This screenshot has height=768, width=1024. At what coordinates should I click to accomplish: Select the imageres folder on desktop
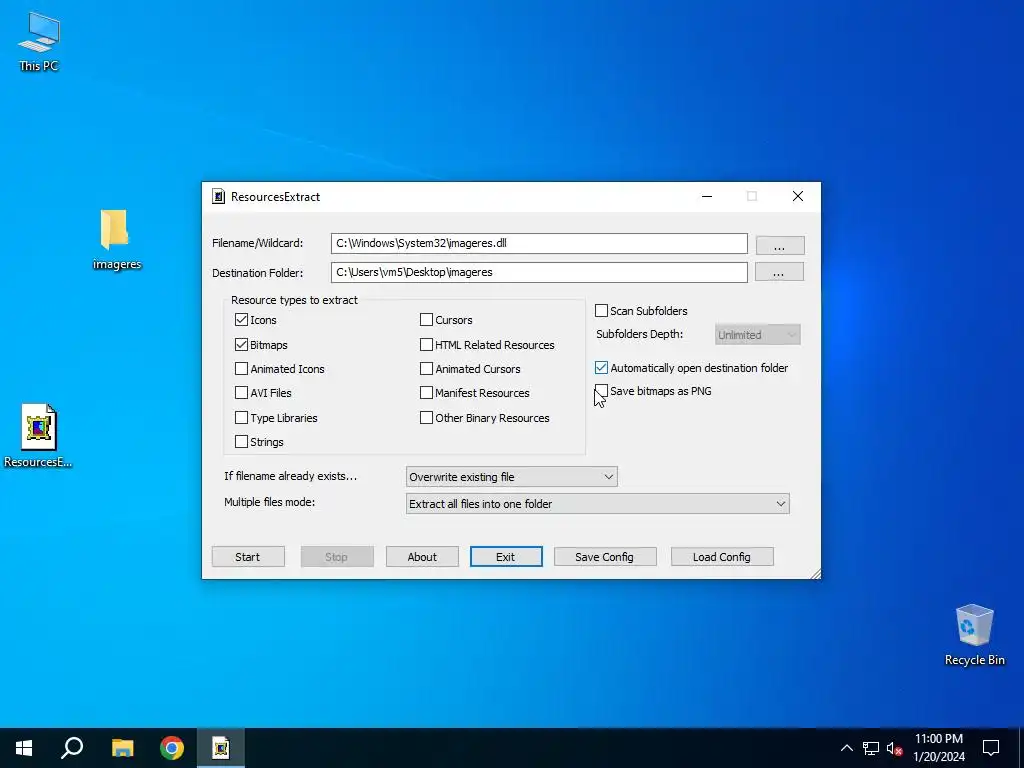[x=116, y=239]
